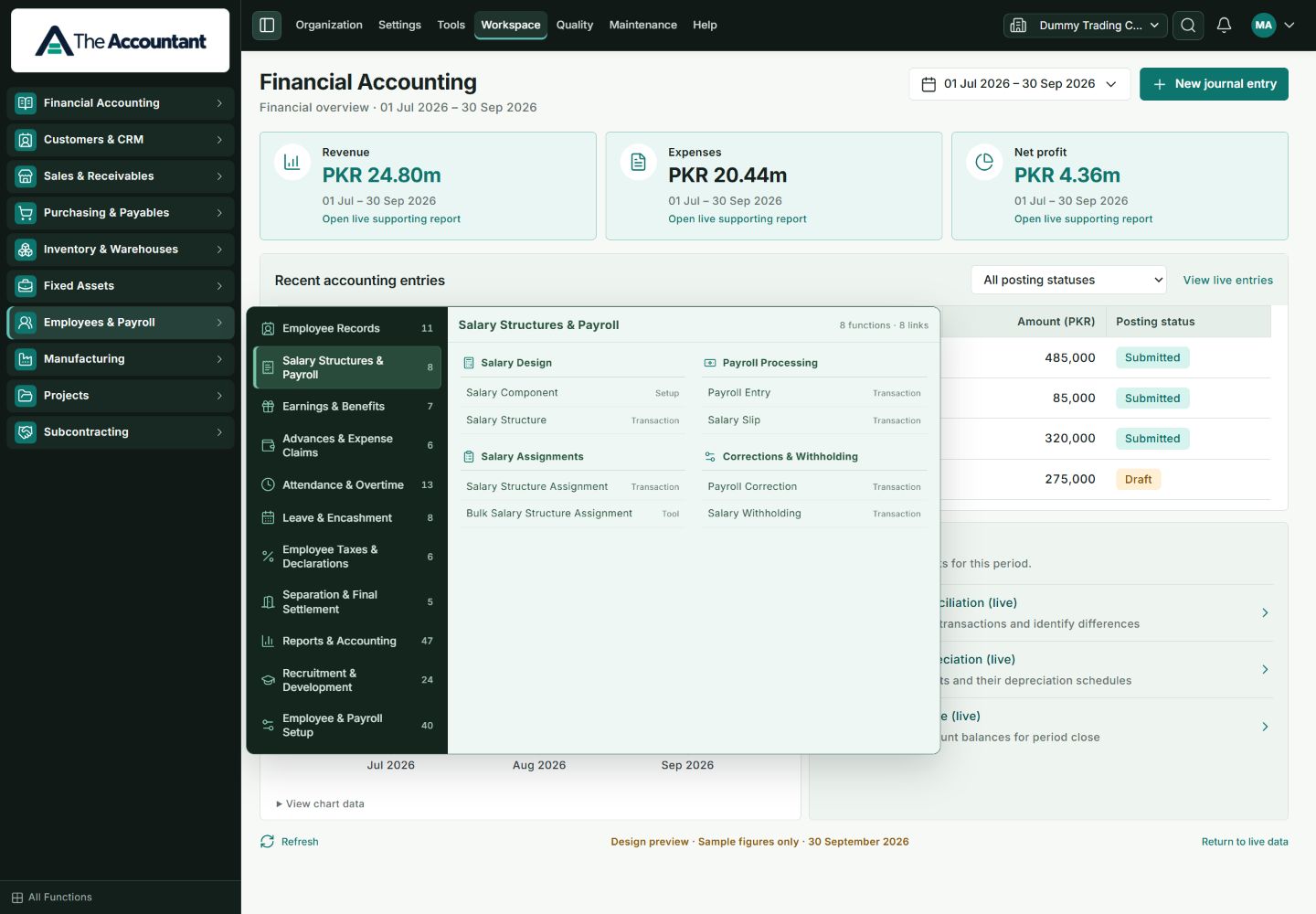The image size is (1316, 914).
Task: Click Return to live data link
Action: (x=1245, y=842)
